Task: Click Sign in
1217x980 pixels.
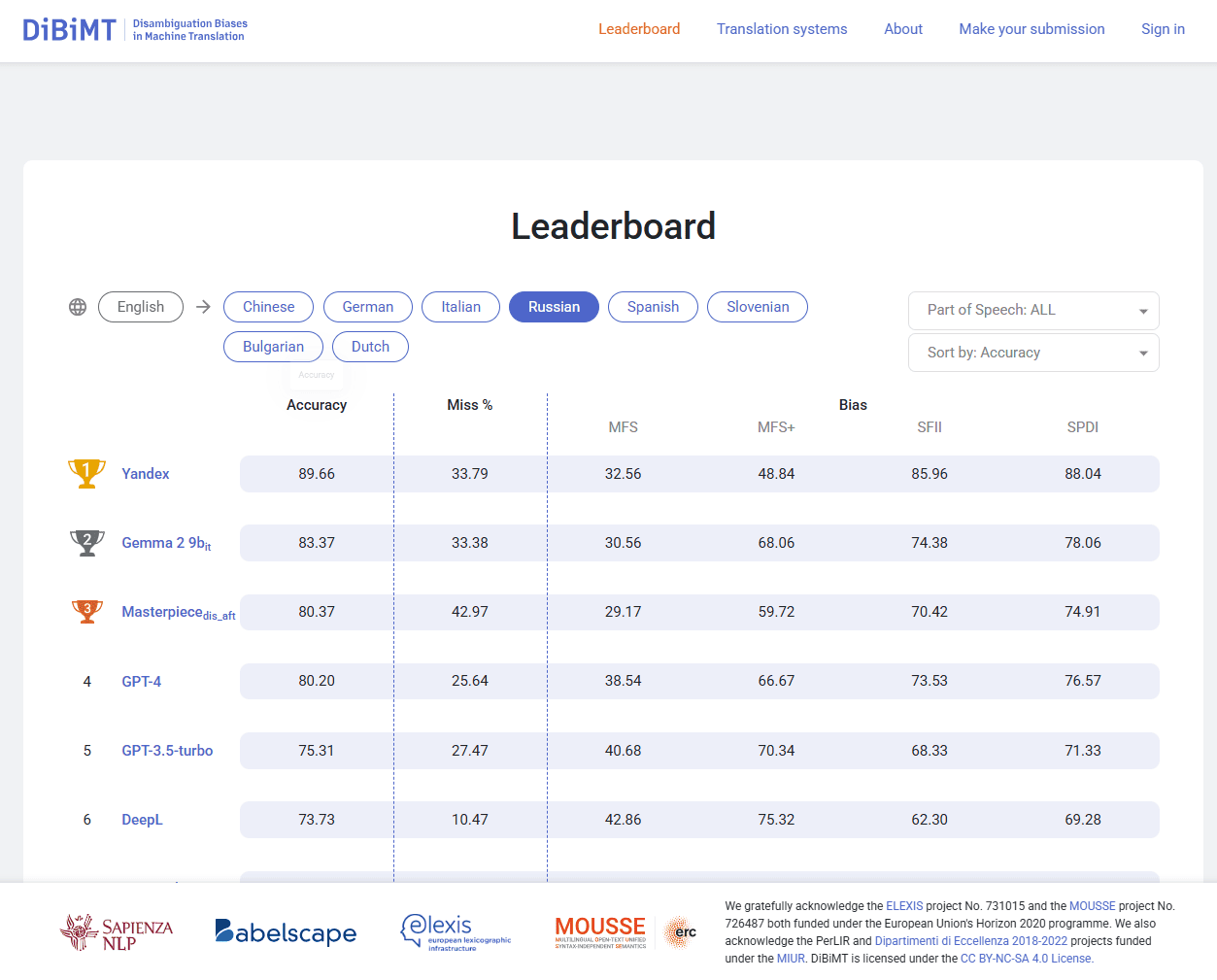Action: 1163,29
